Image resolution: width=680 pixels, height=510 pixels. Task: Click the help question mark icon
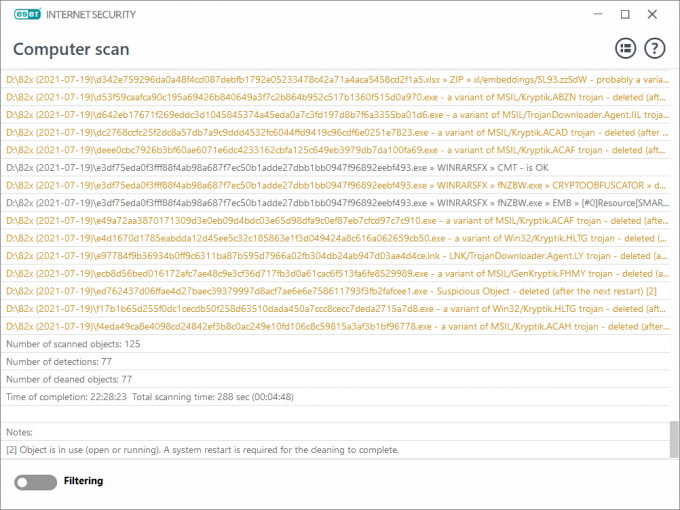pos(654,48)
